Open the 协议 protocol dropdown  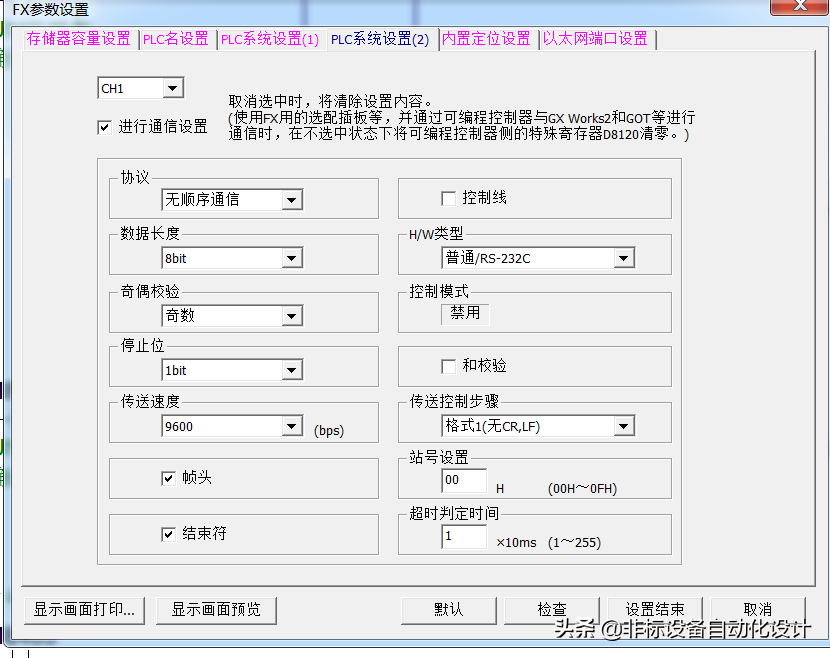click(291, 200)
